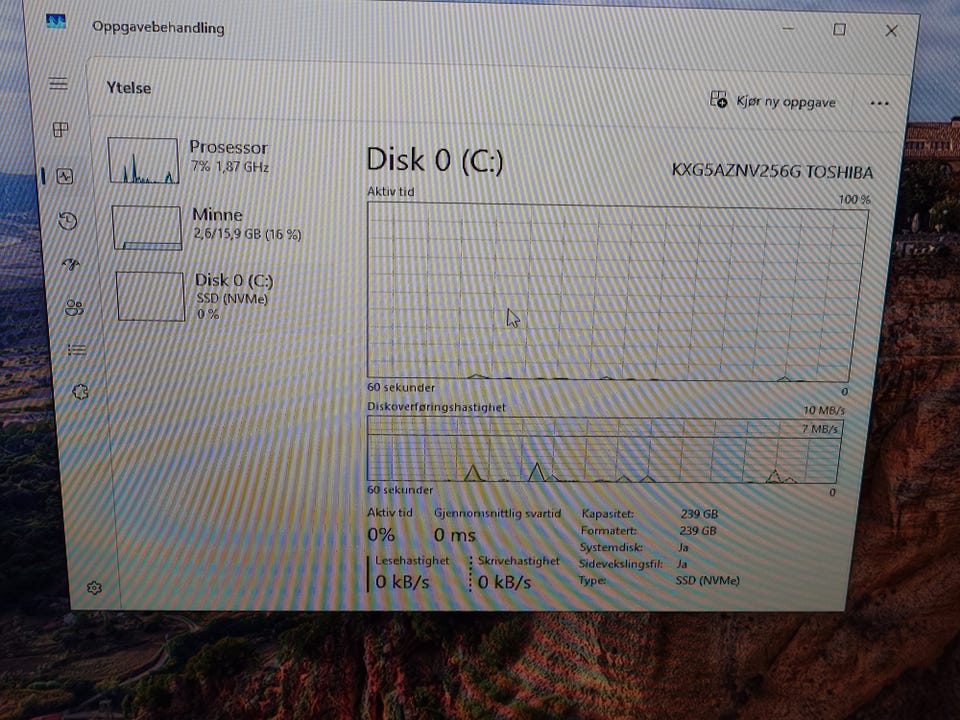
Task: Open the hamburger navigation menu
Action: point(59,84)
